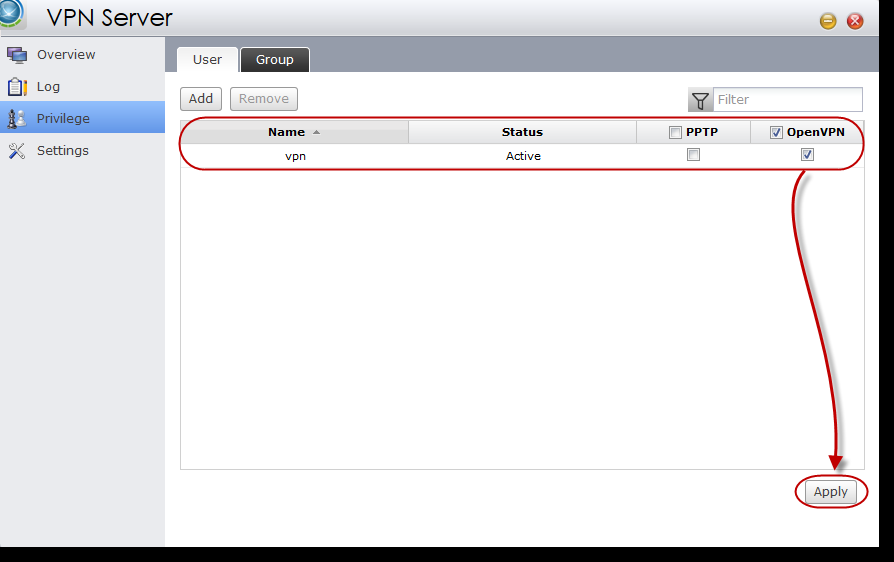Click the Remove button
The width and height of the screenshot is (894, 562).
263,99
